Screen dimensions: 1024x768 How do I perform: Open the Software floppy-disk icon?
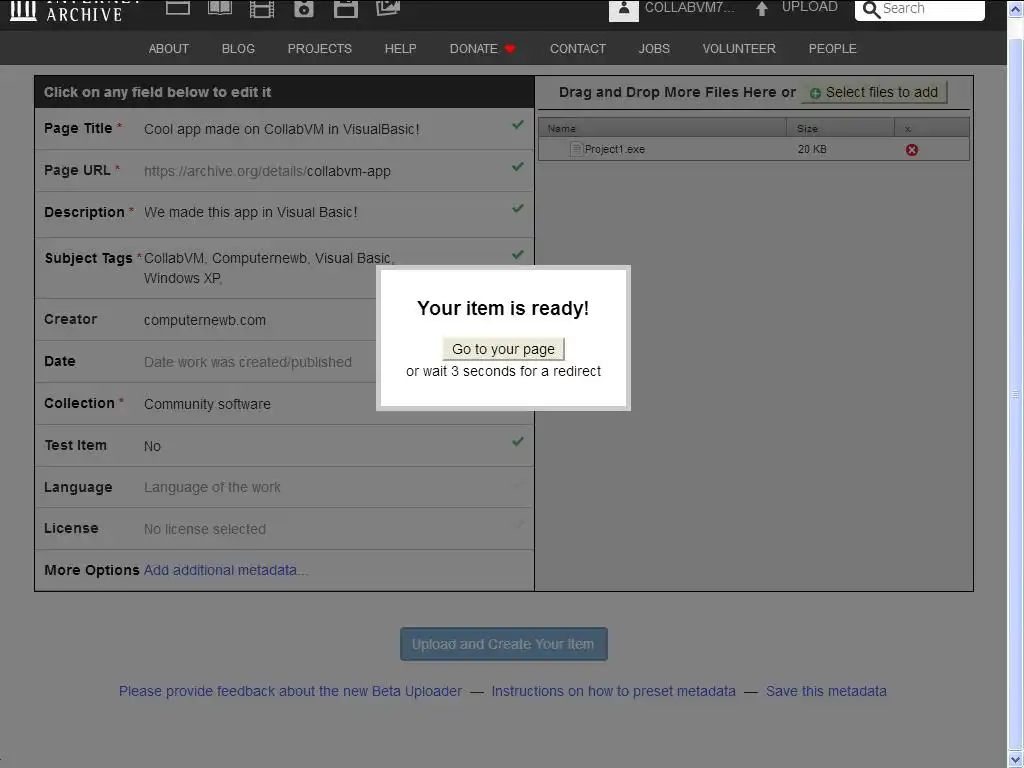[x=345, y=8]
